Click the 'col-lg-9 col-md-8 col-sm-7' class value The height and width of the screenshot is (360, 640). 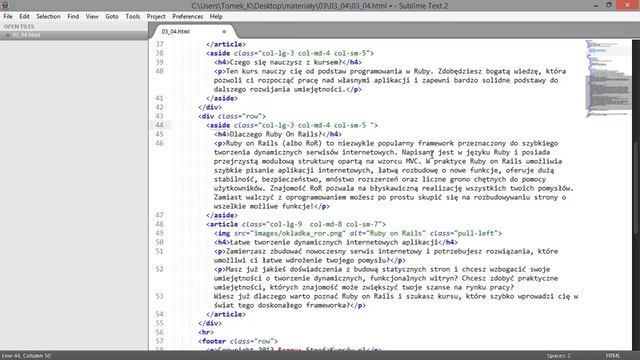[325, 224]
